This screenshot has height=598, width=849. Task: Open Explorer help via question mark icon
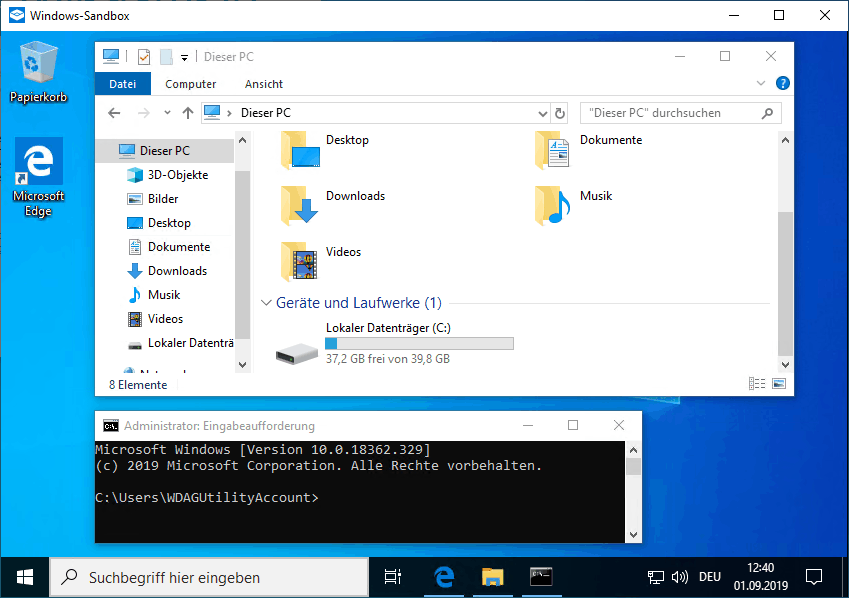coord(782,83)
